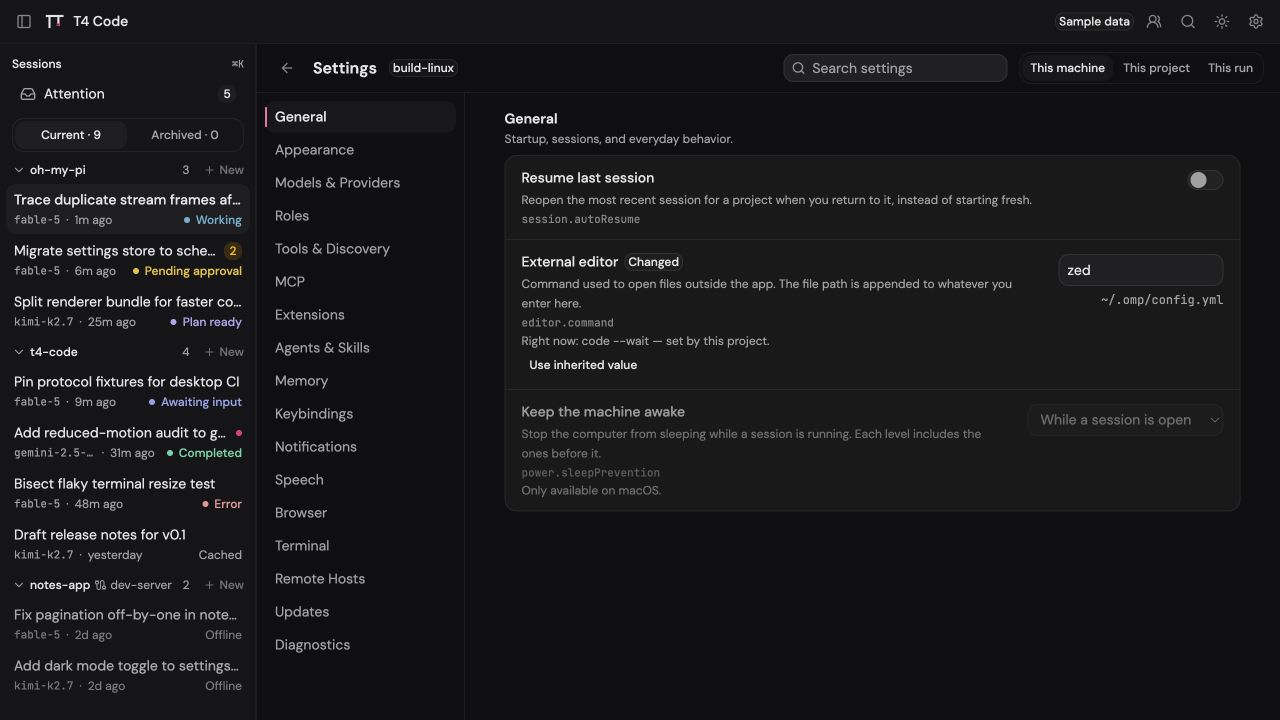The width and height of the screenshot is (1280, 720).
Task: Open Pin protocol fixtures for desktop CI
Action: pyautogui.click(x=128, y=391)
